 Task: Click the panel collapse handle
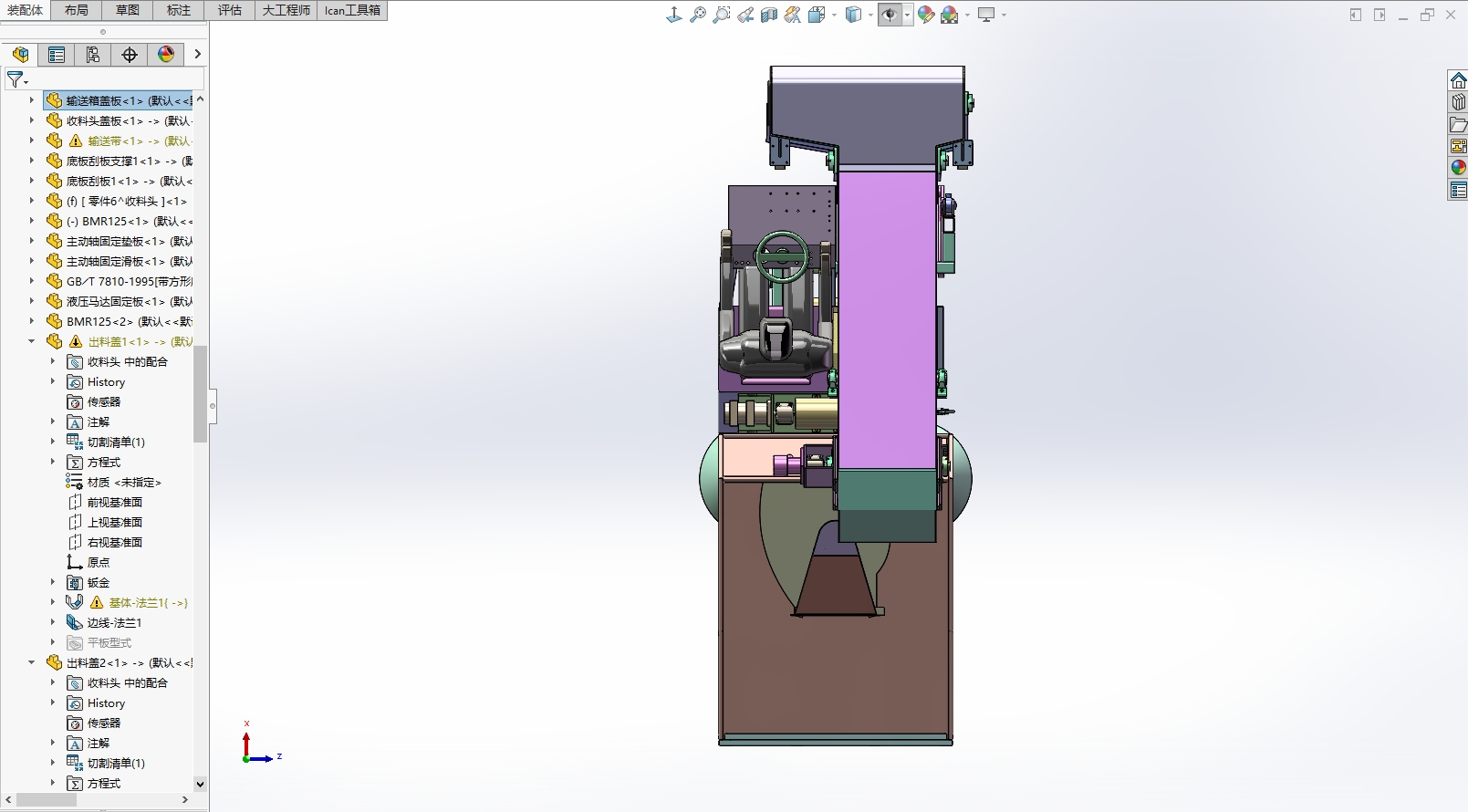coord(213,406)
